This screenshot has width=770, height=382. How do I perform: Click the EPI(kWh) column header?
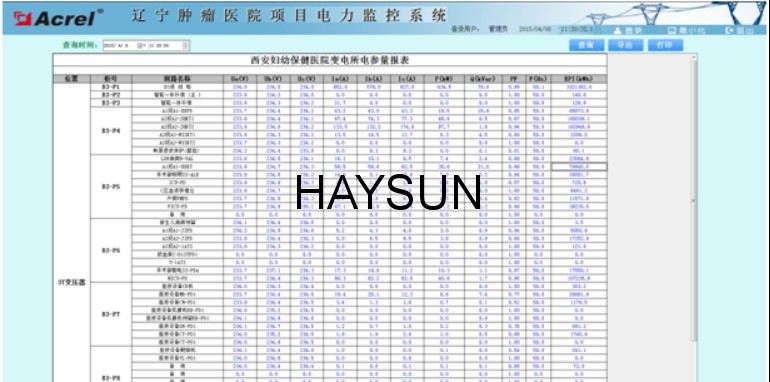pyautogui.click(x=579, y=79)
